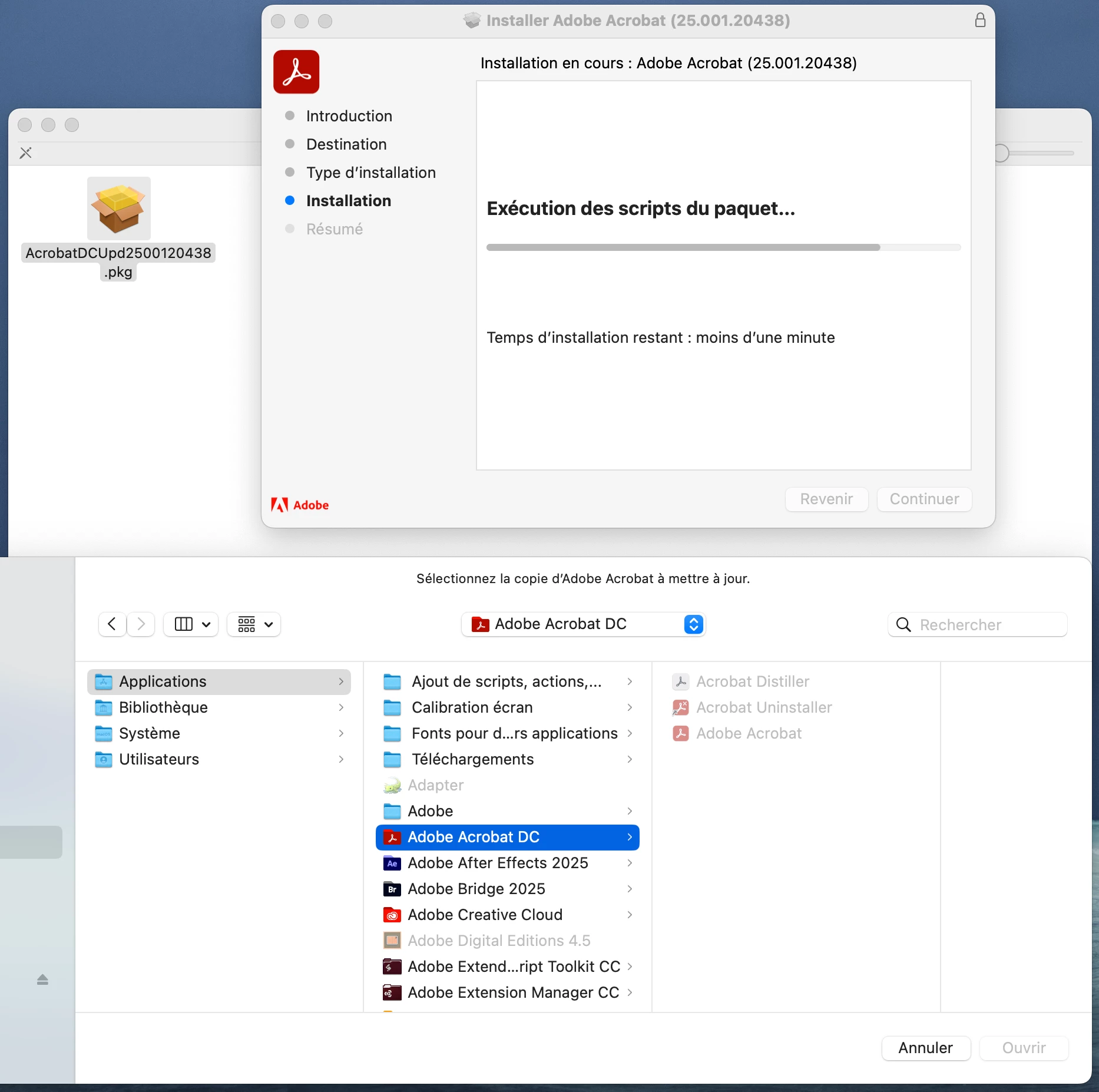Expand Calibration écran folder chevron
Viewport: 1099px width, 1092px height.
630,707
